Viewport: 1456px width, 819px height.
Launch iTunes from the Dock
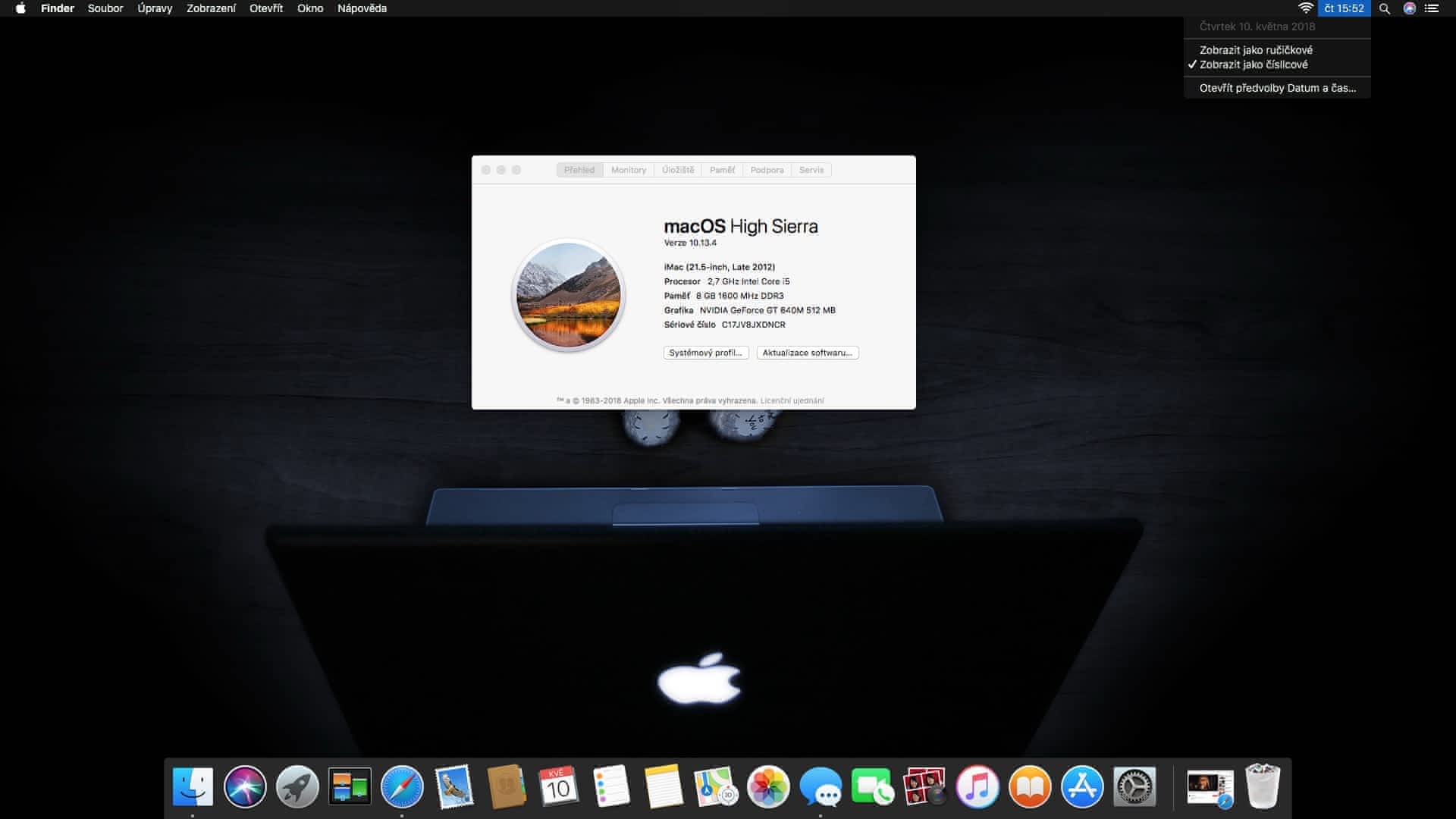977,786
